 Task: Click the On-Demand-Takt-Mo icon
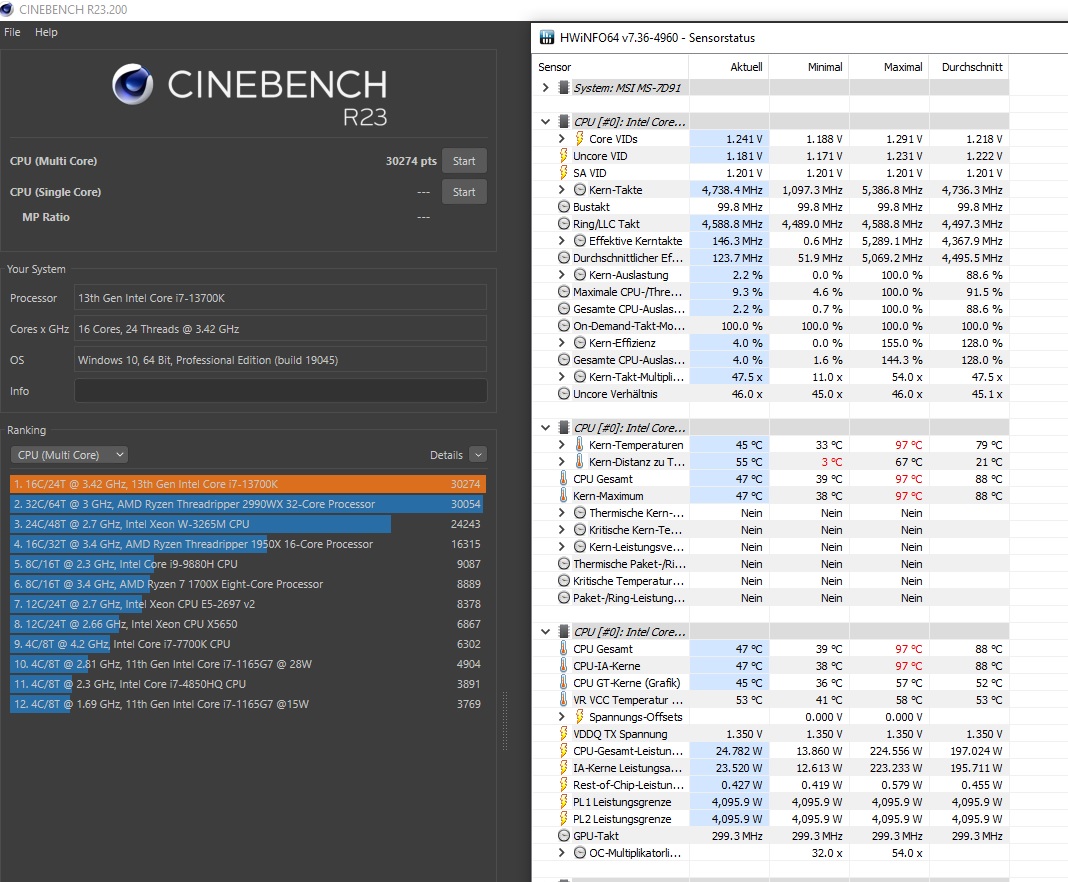click(564, 326)
